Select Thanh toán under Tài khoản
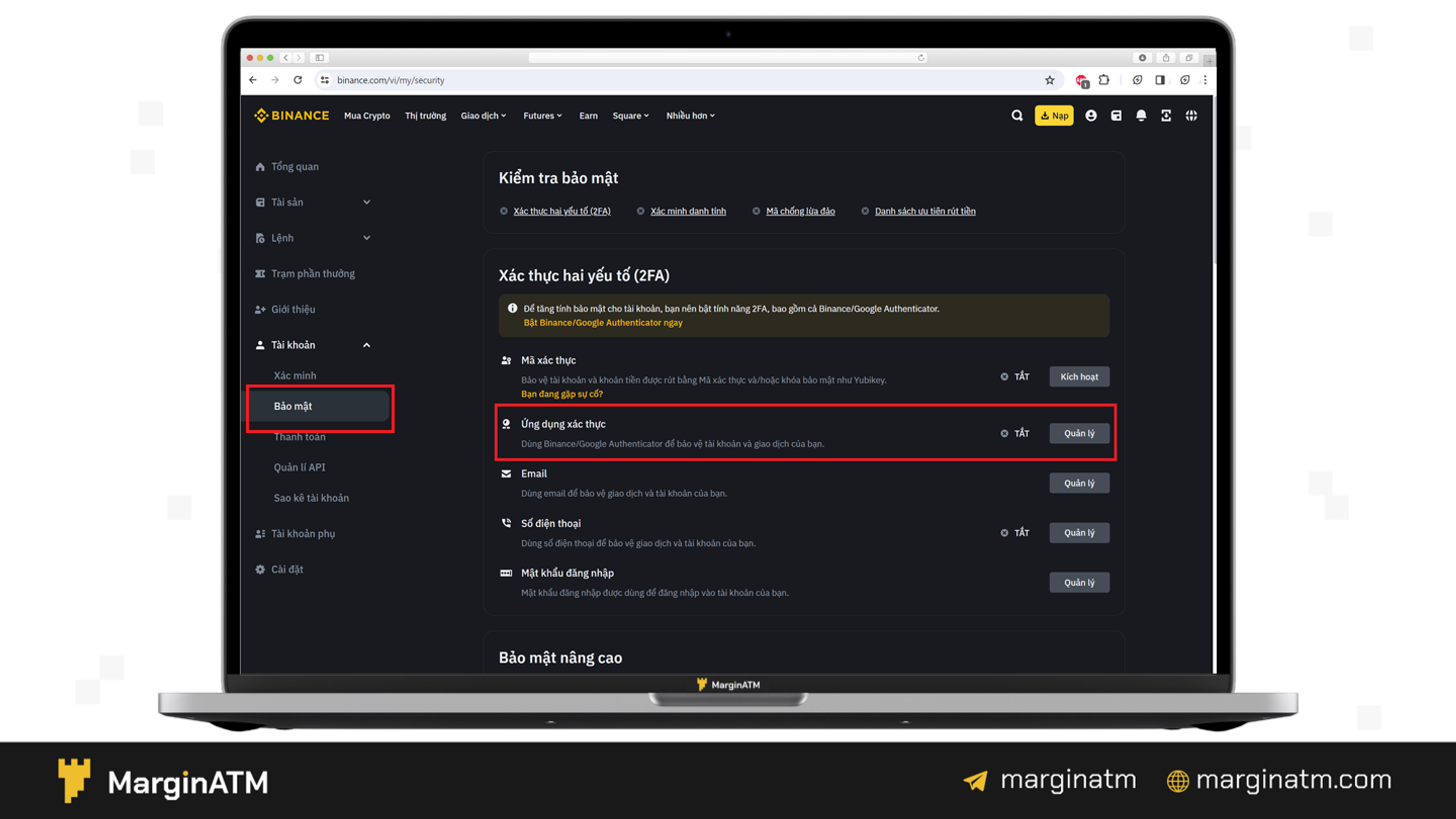 [300, 437]
